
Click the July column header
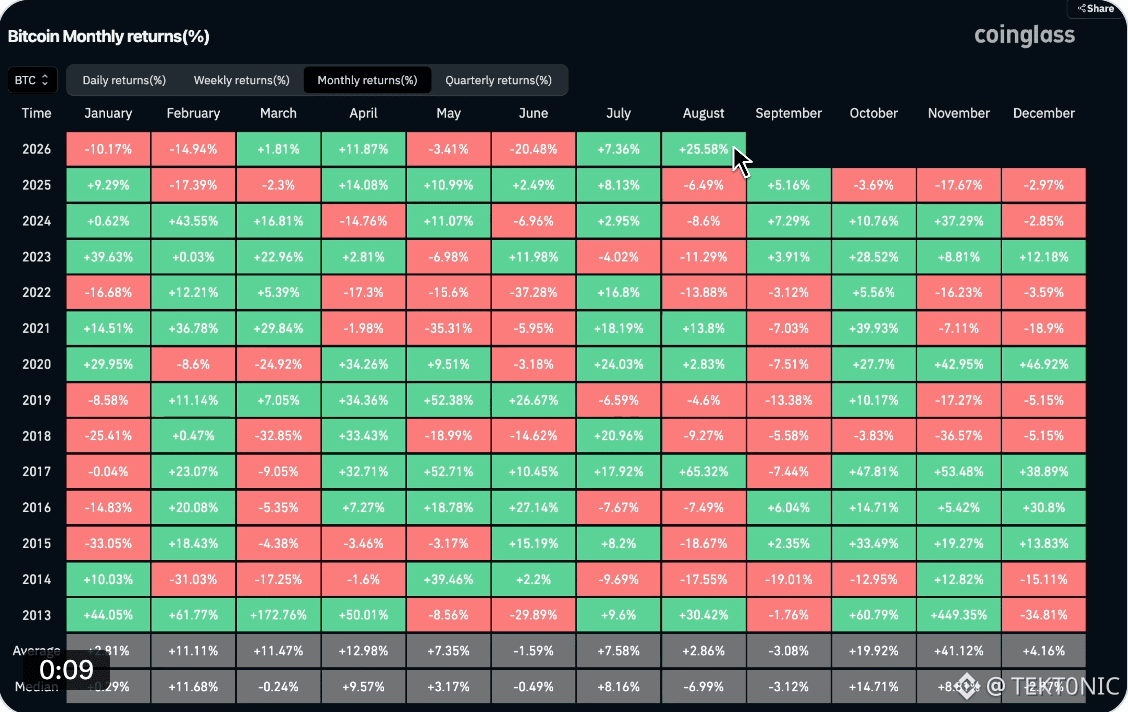point(618,113)
